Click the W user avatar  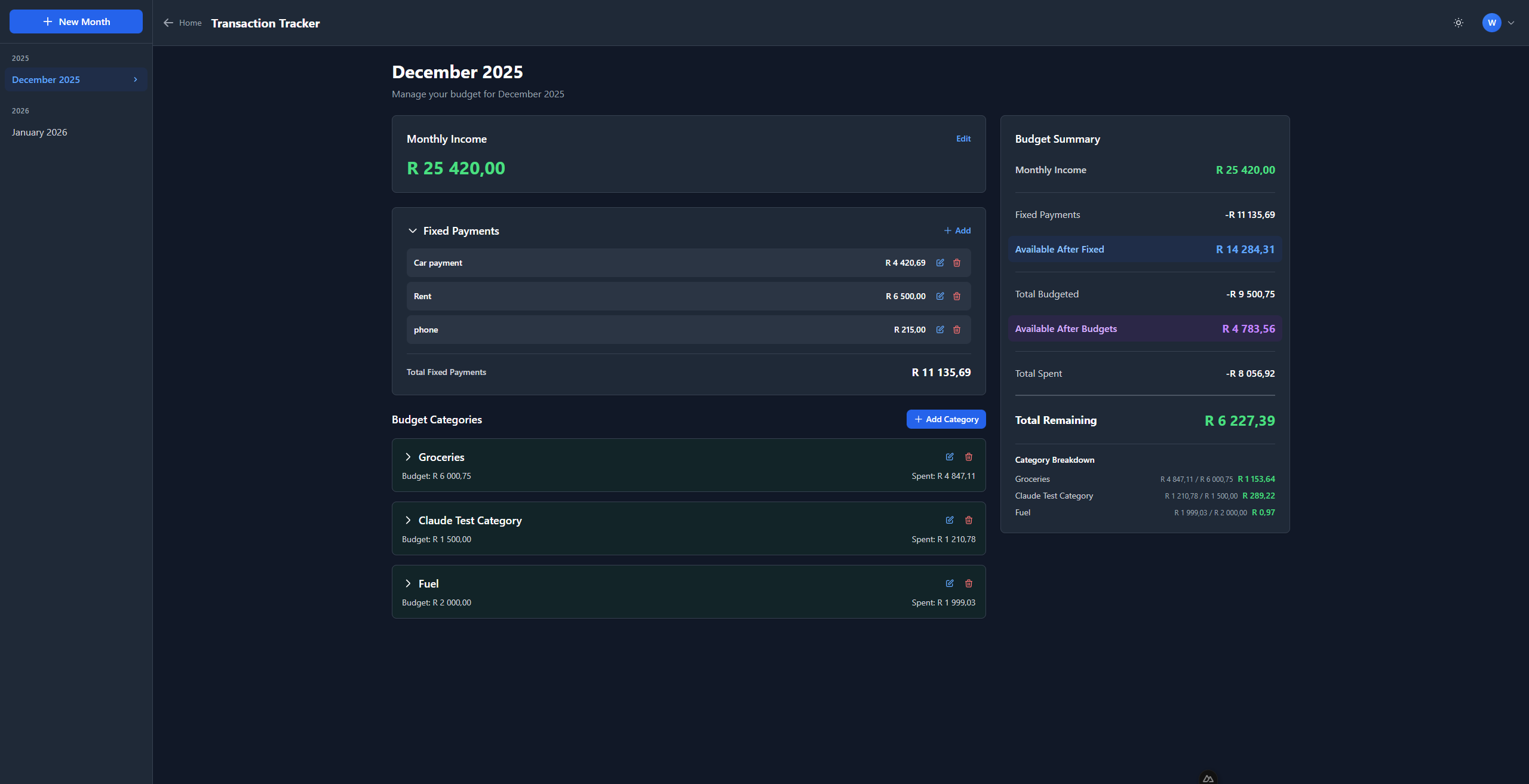(1491, 23)
